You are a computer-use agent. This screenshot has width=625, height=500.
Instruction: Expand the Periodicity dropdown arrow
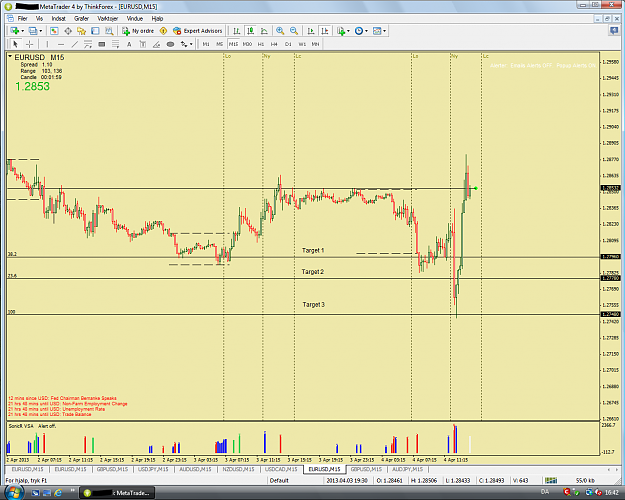366,31
